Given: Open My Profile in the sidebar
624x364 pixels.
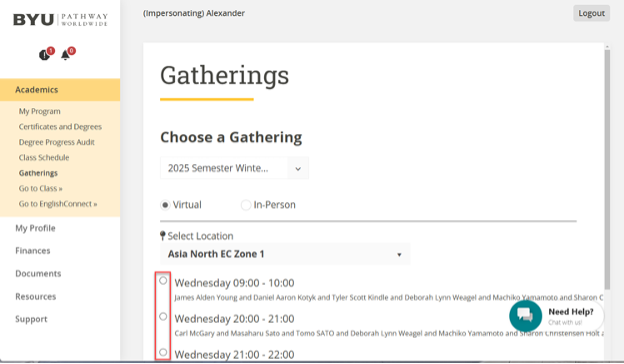Looking at the screenshot, I should point(35,228).
